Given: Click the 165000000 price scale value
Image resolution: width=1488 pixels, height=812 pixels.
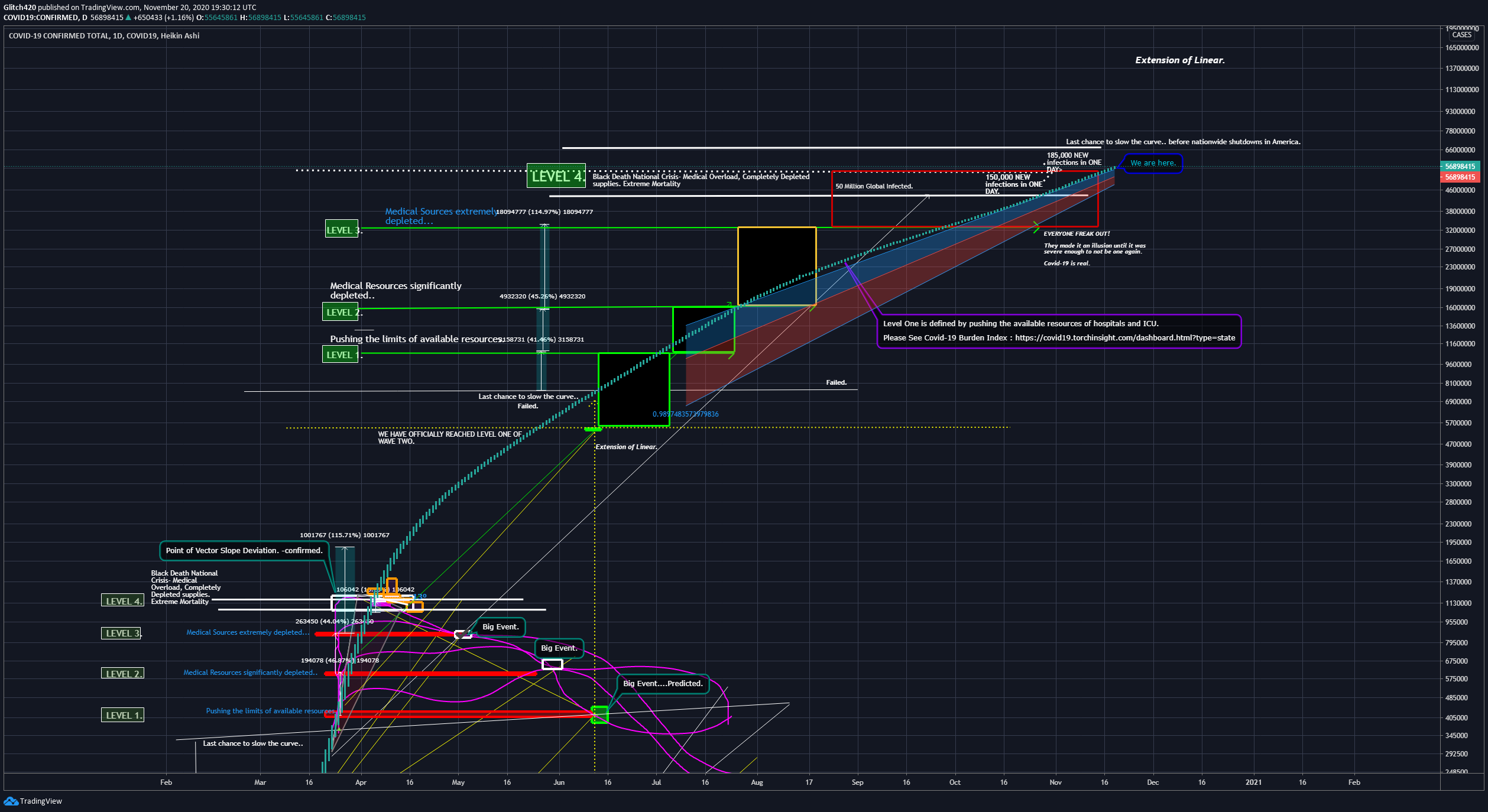Looking at the screenshot, I should [1461, 48].
